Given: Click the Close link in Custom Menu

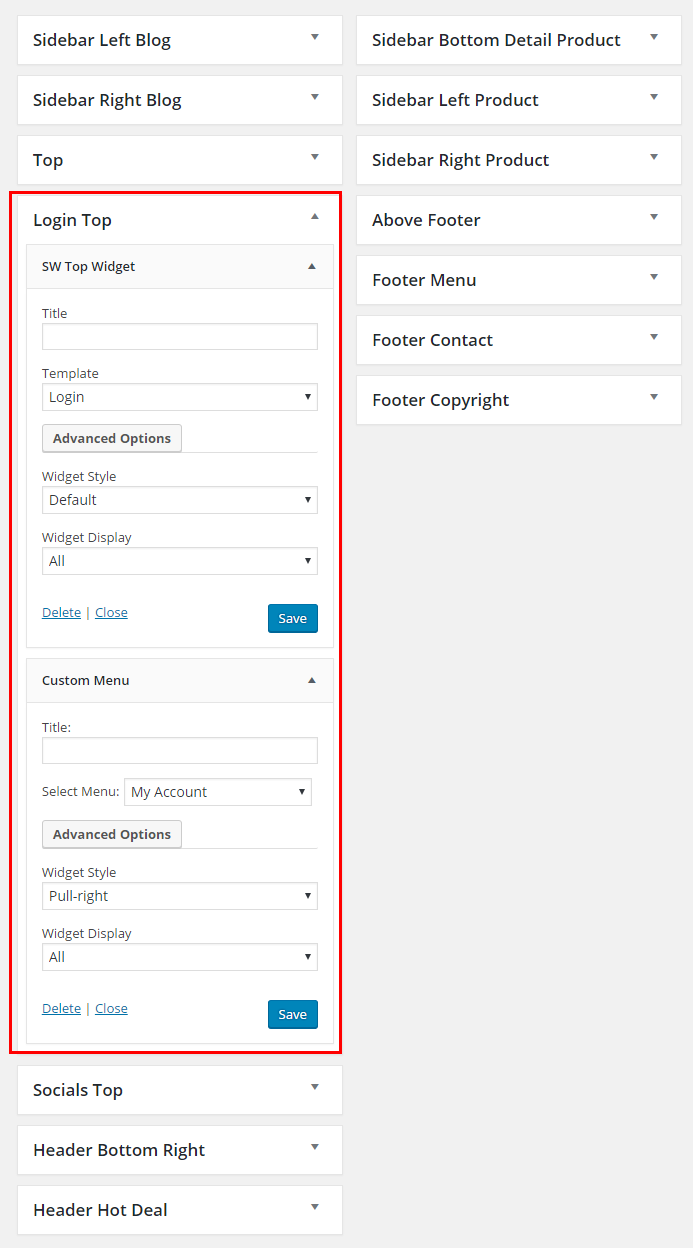Looking at the screenshot, I should pos(111,1009).
